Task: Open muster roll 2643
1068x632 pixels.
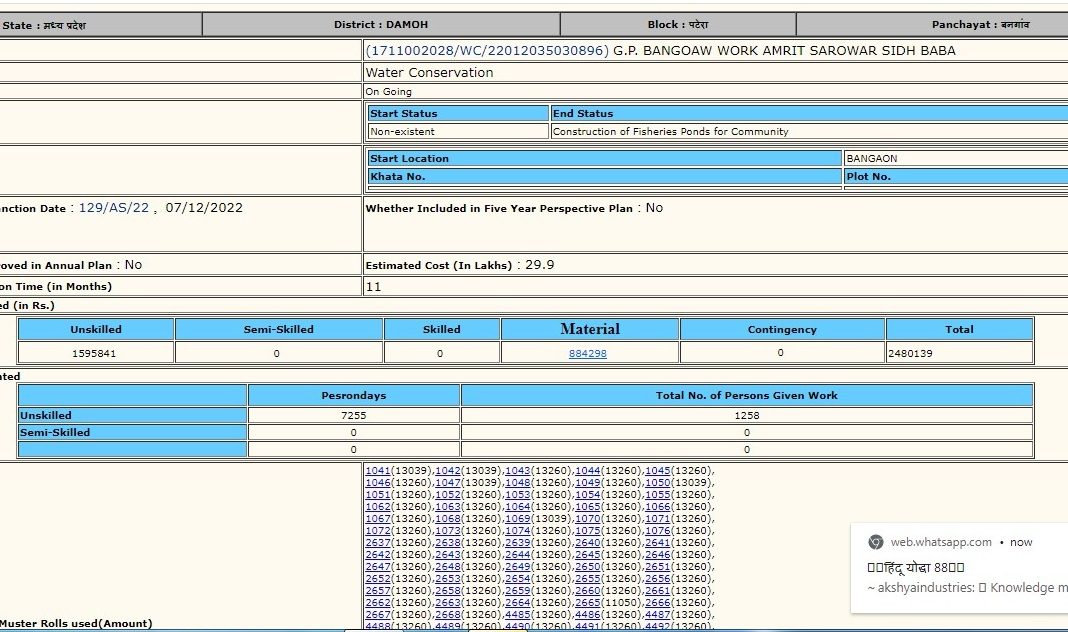Action: coord(448,555)
